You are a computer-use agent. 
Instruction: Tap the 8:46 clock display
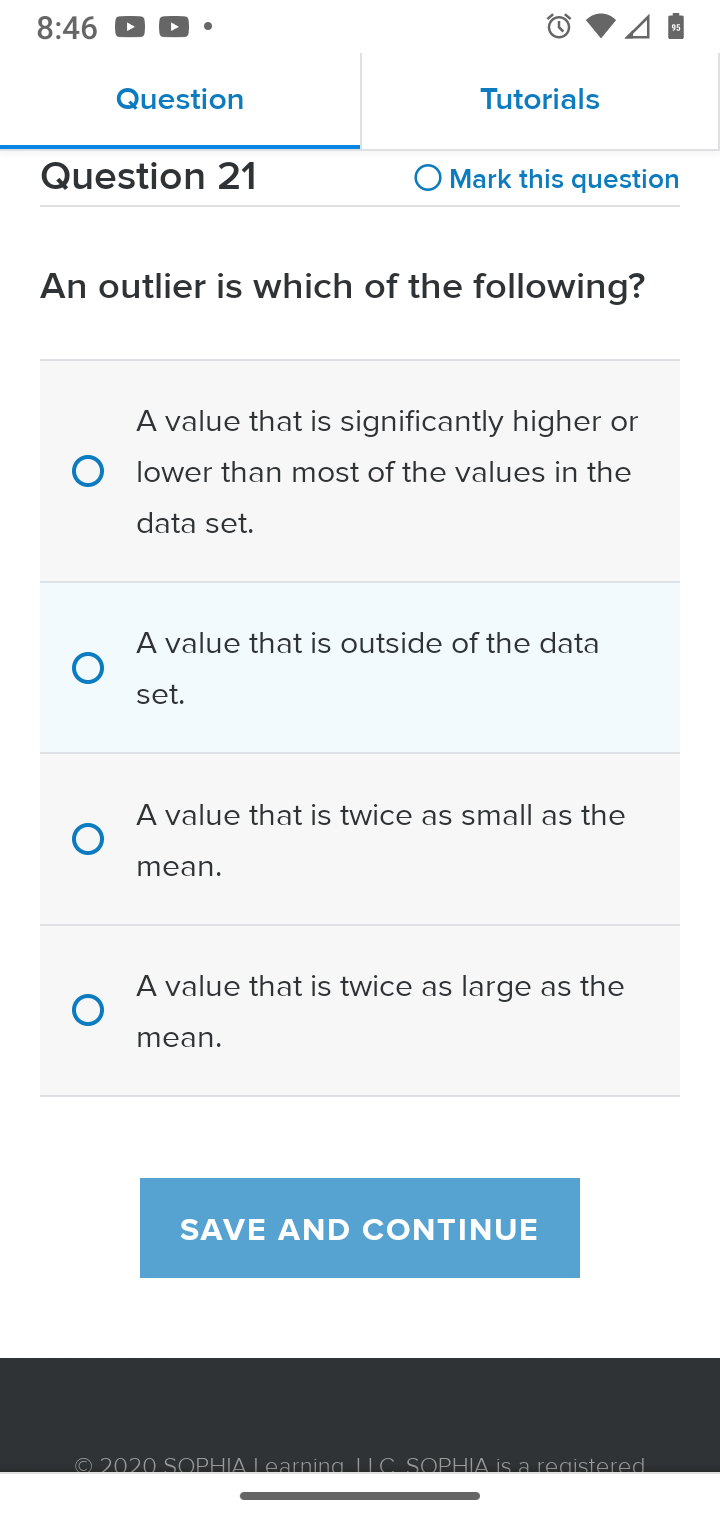pos(67,28)
